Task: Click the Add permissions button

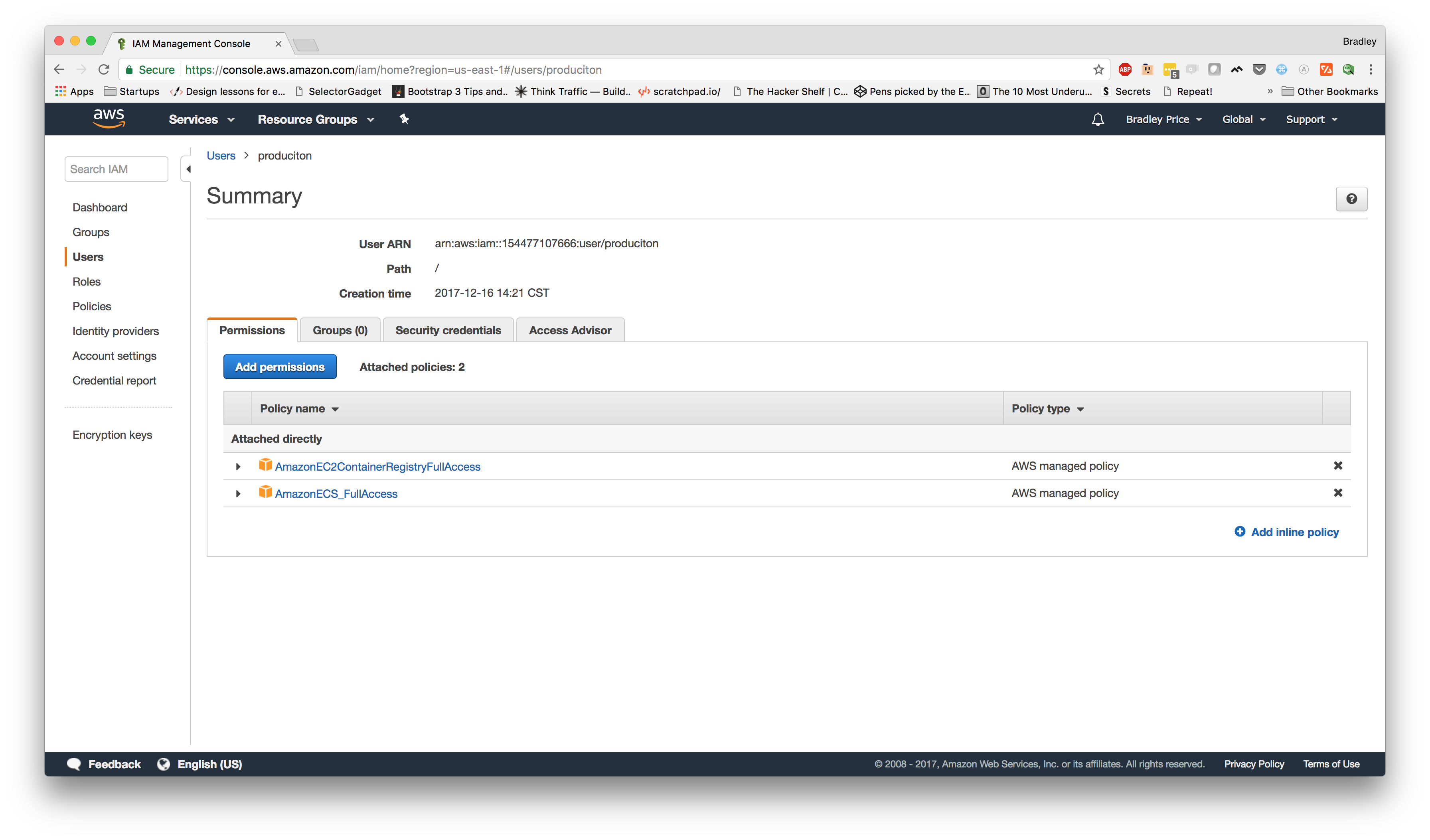Action: pyautogui.click(x=279, y=366)
